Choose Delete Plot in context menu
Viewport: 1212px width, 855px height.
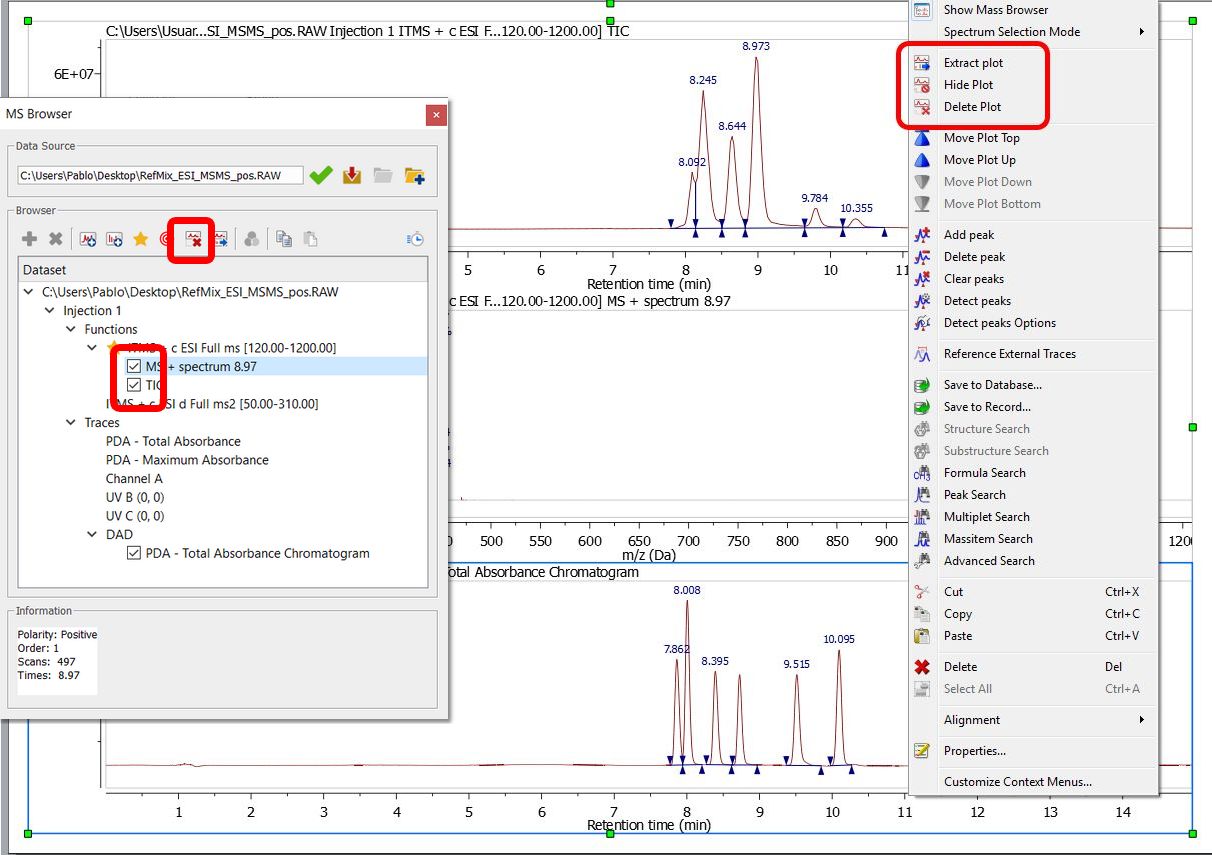point(1033,107)
